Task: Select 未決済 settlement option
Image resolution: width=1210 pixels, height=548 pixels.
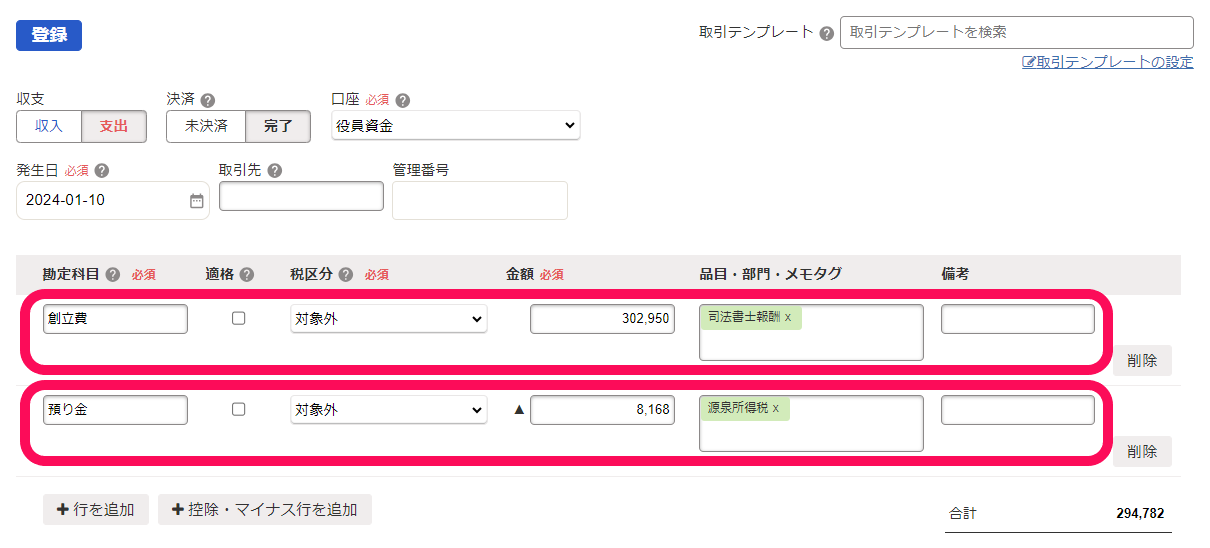Action: click(206, 127)
